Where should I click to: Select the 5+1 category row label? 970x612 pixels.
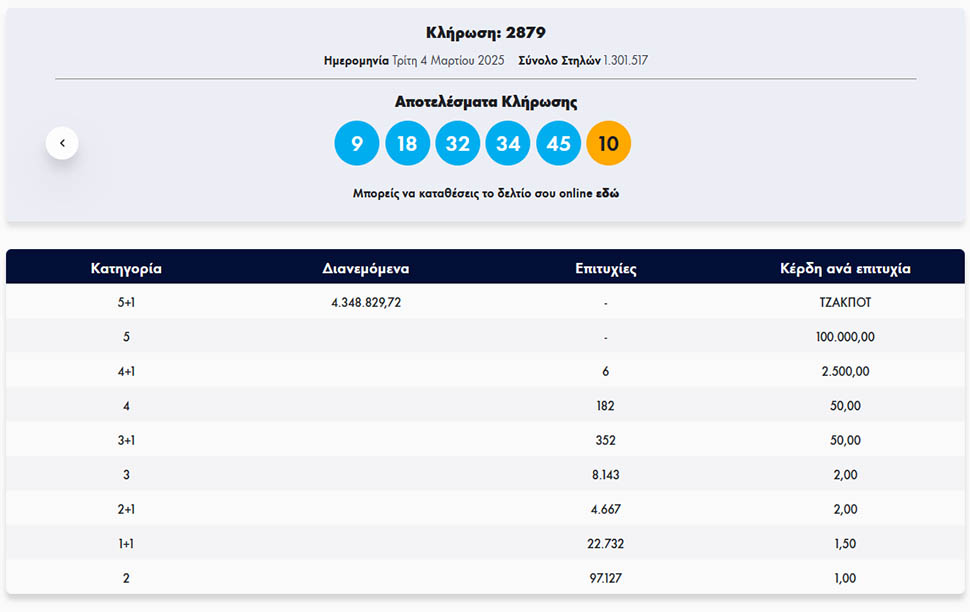coord(126,302)
